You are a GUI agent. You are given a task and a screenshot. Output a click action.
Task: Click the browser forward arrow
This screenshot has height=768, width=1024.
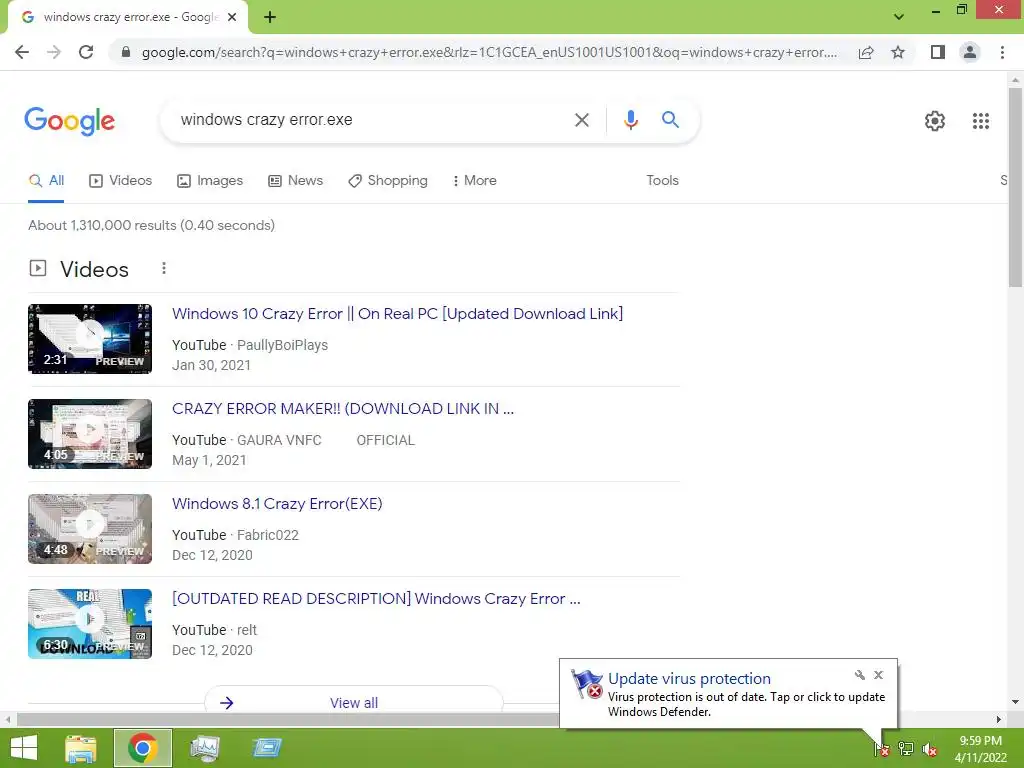(54, 52)
